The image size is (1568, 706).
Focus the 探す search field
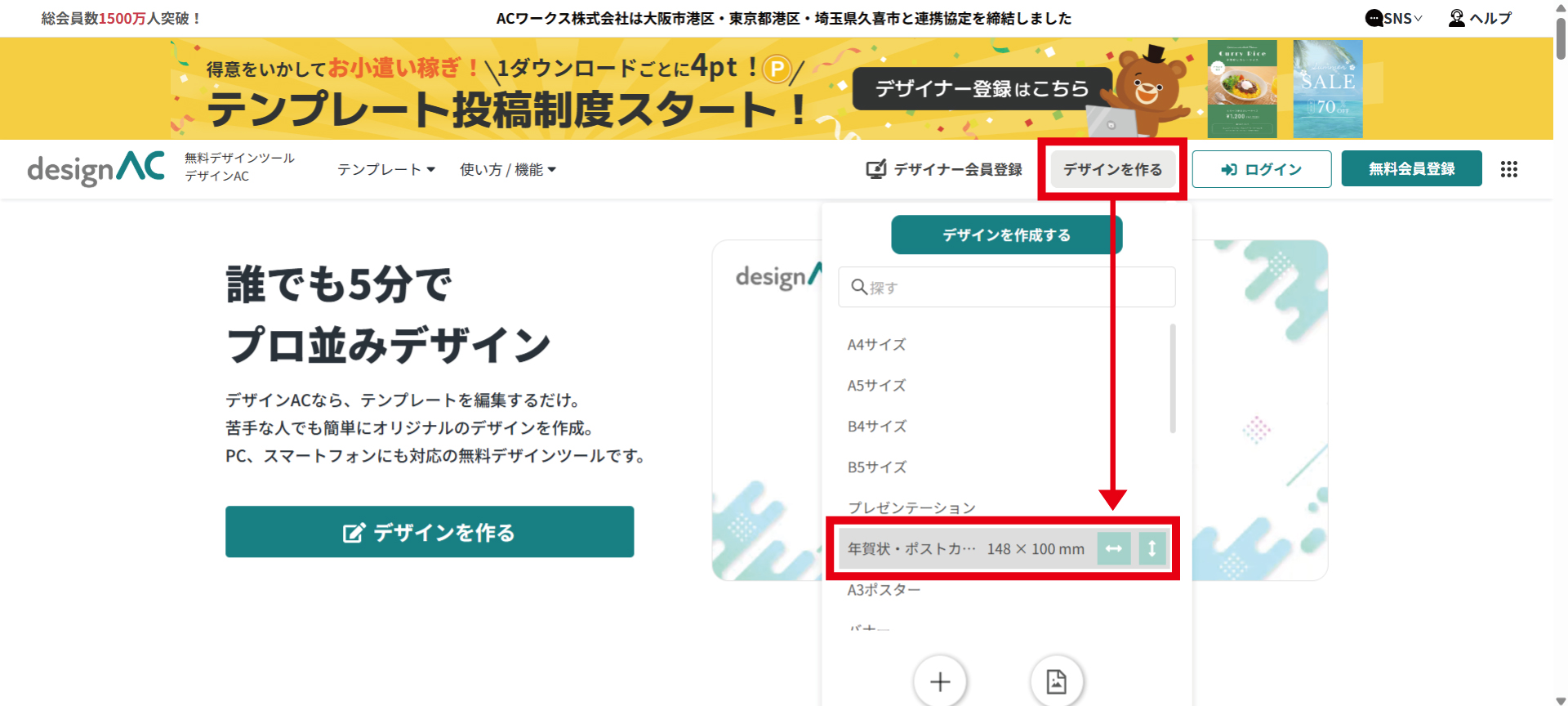pos(1013,288)
